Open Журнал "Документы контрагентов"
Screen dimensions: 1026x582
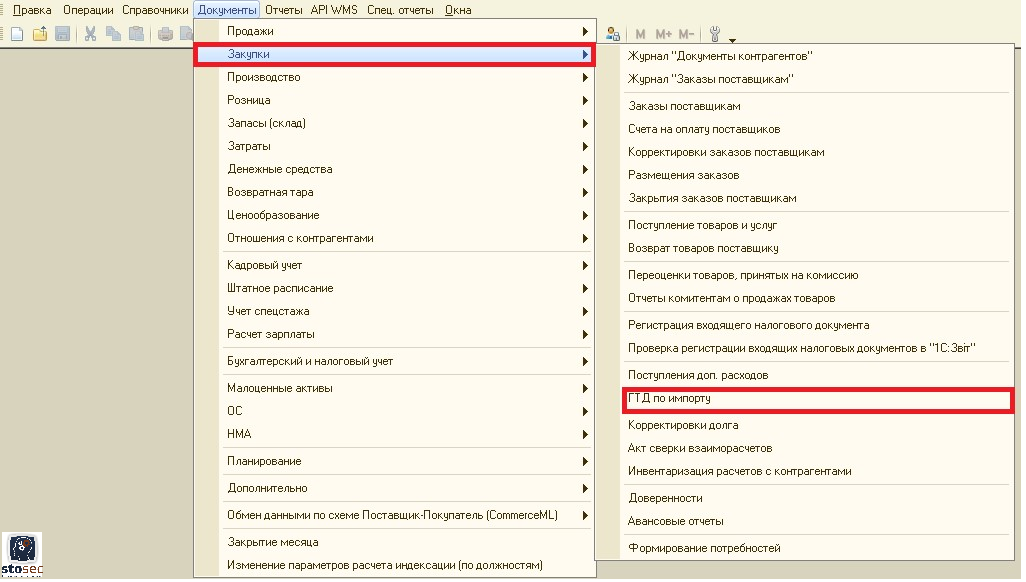805,56
